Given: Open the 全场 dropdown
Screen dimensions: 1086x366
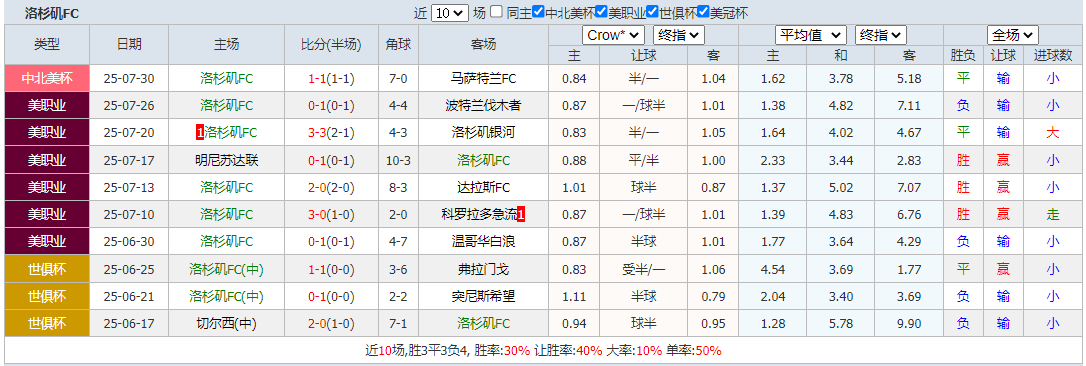Looking at the screenshot, I should click(x=1013, y=35).
